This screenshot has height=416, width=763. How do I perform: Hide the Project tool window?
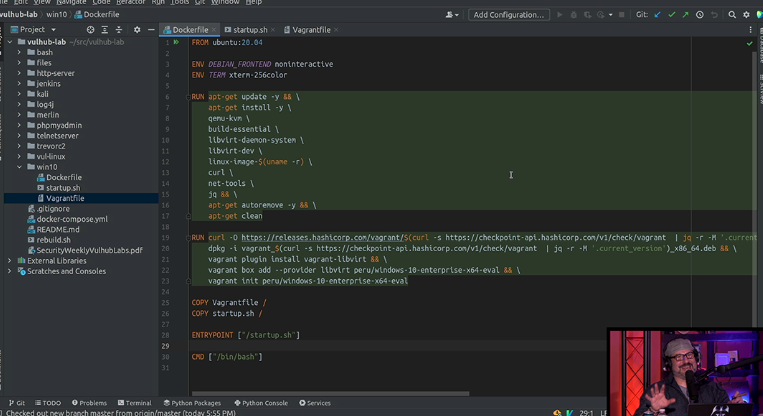(151, 30)
